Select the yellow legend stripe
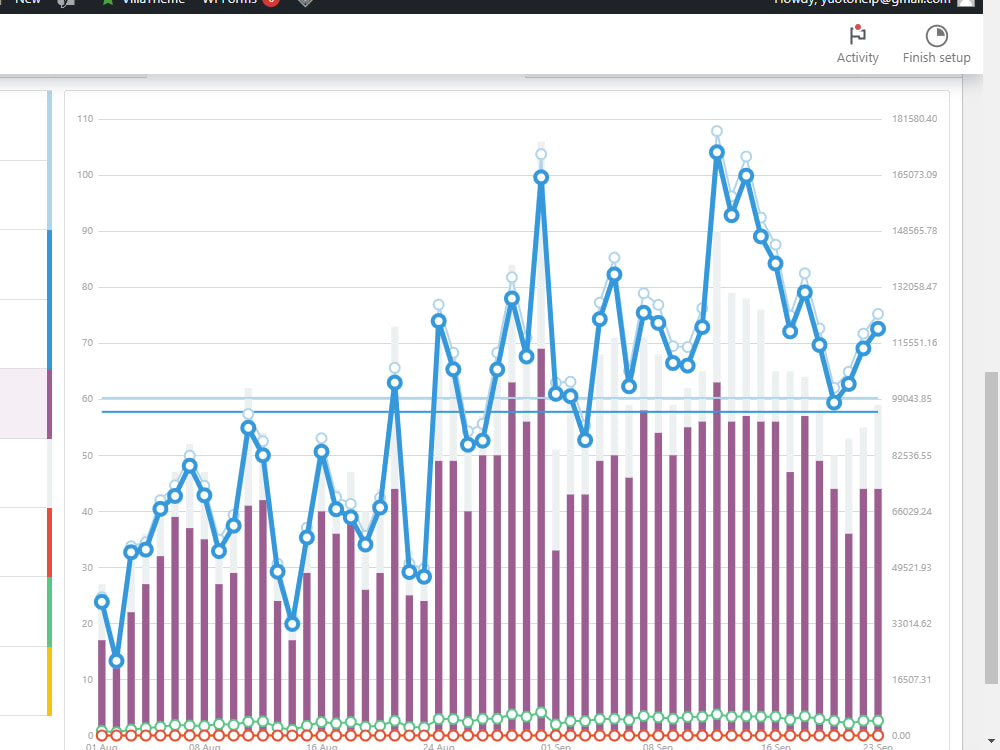 [x=50, y=681]
